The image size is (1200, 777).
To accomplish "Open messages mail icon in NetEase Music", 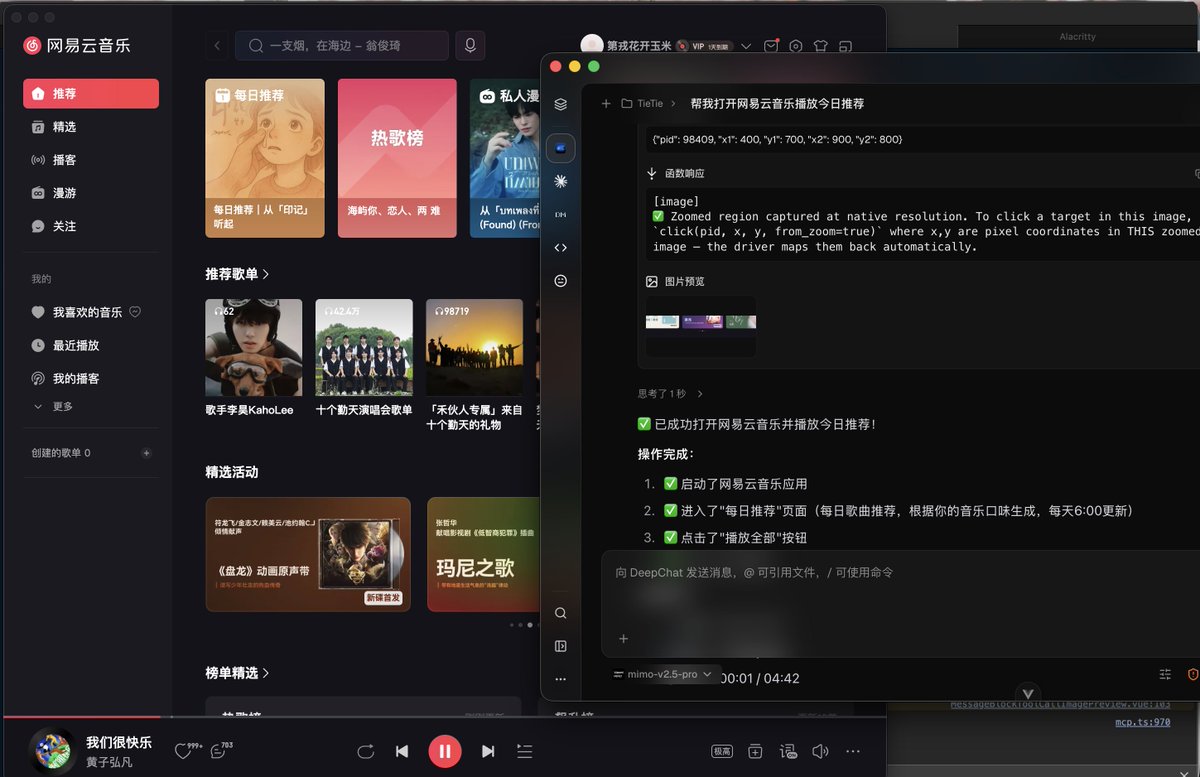I will click(771, 46).
